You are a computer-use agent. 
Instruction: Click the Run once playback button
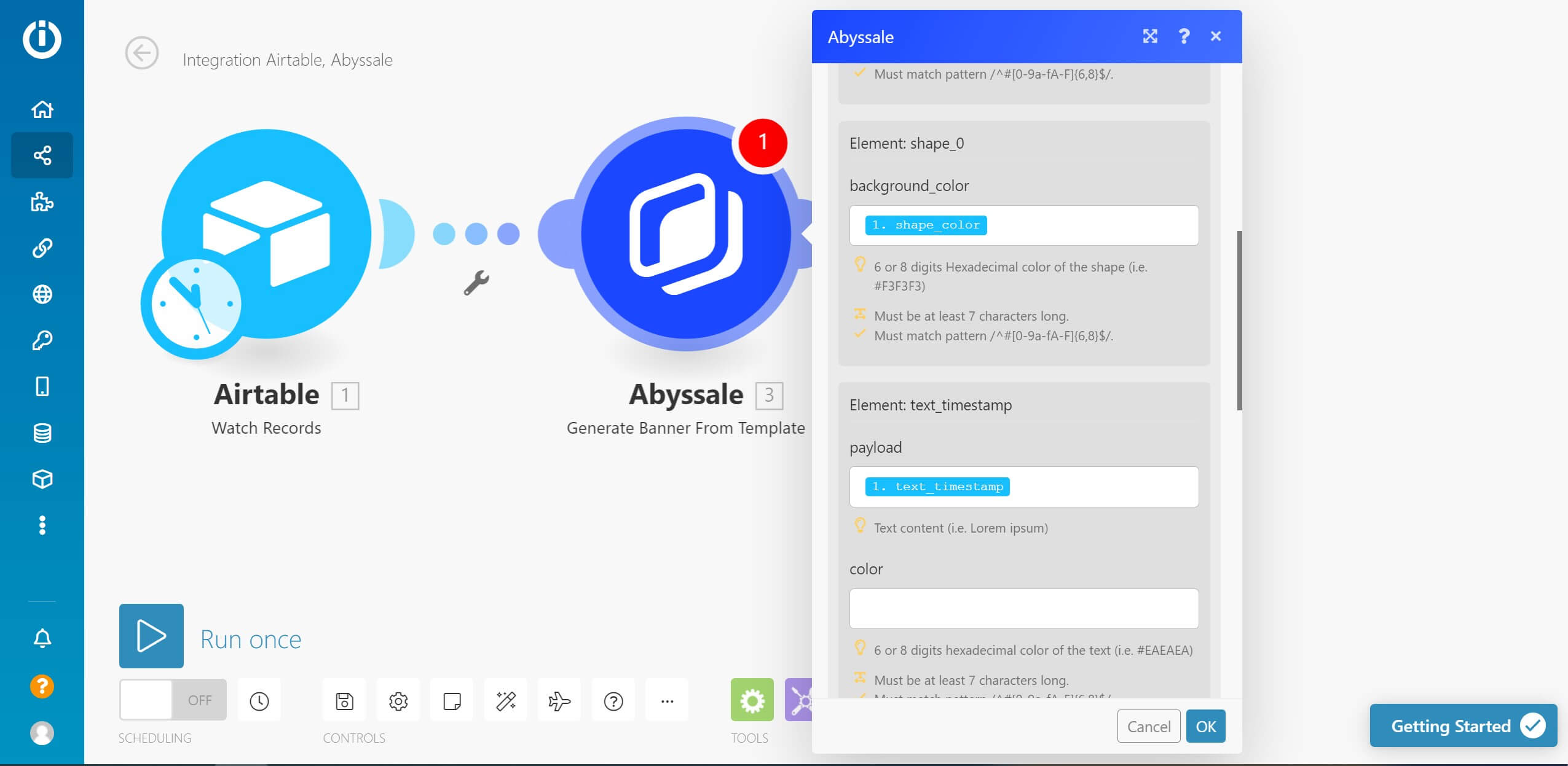pos(151,636)
